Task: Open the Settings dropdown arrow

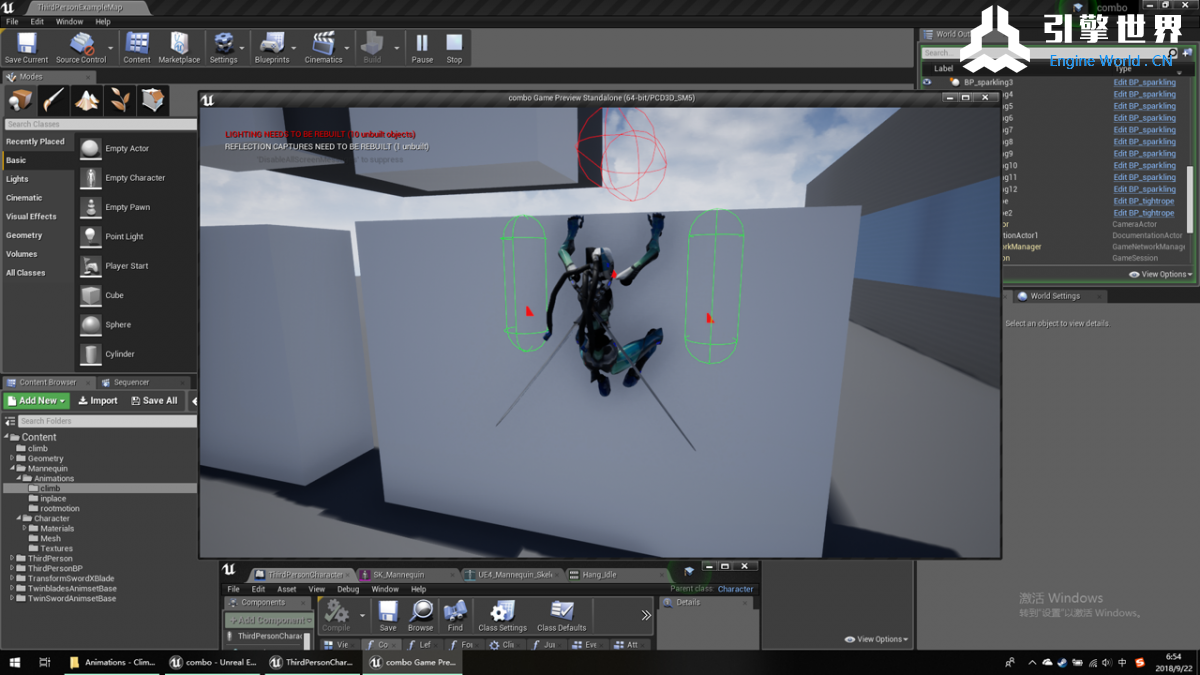Action: click(242, 47)
